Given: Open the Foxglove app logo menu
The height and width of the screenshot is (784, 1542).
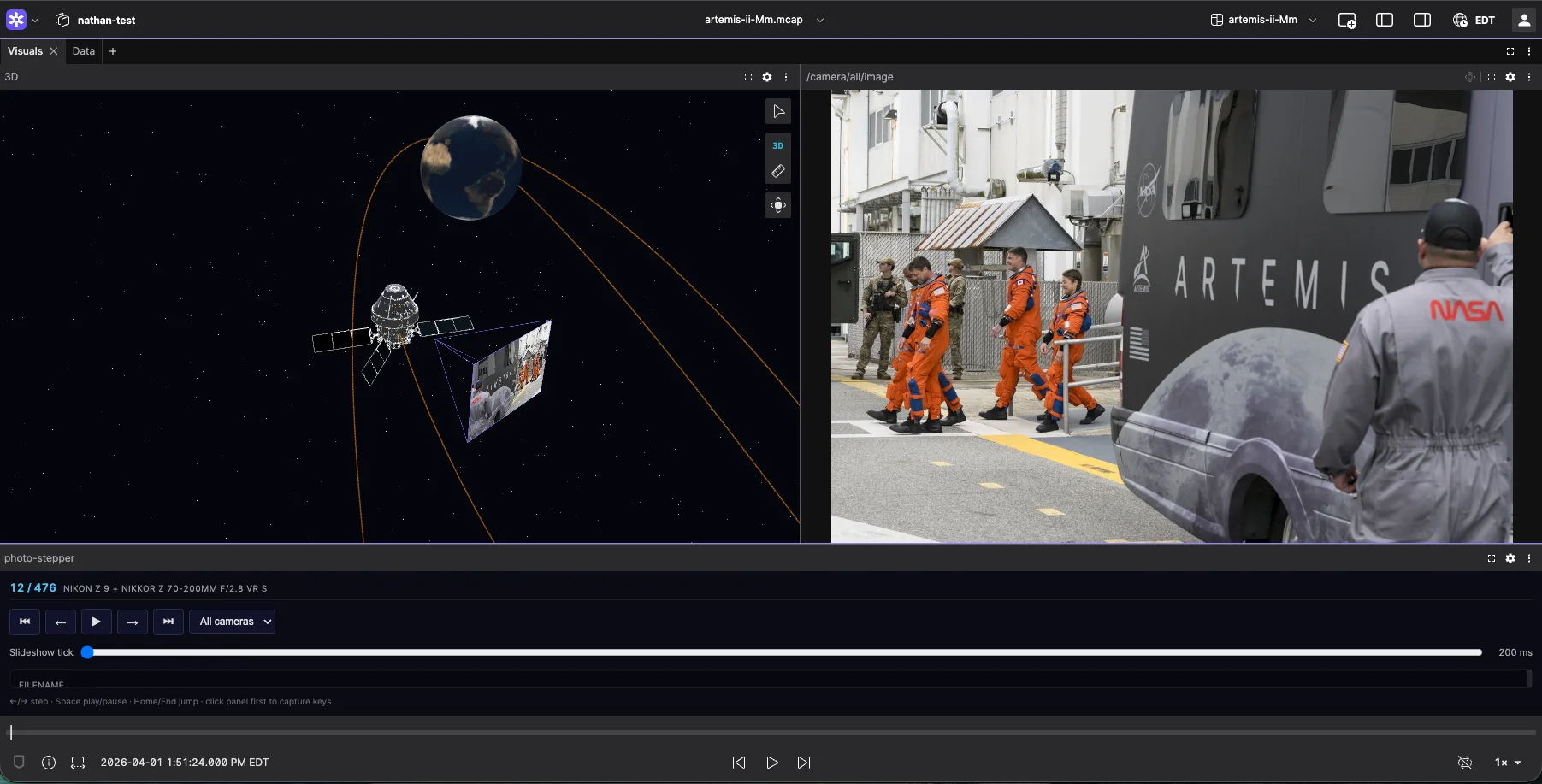Looking at the screenshot, I should click(x=16, y=20).
